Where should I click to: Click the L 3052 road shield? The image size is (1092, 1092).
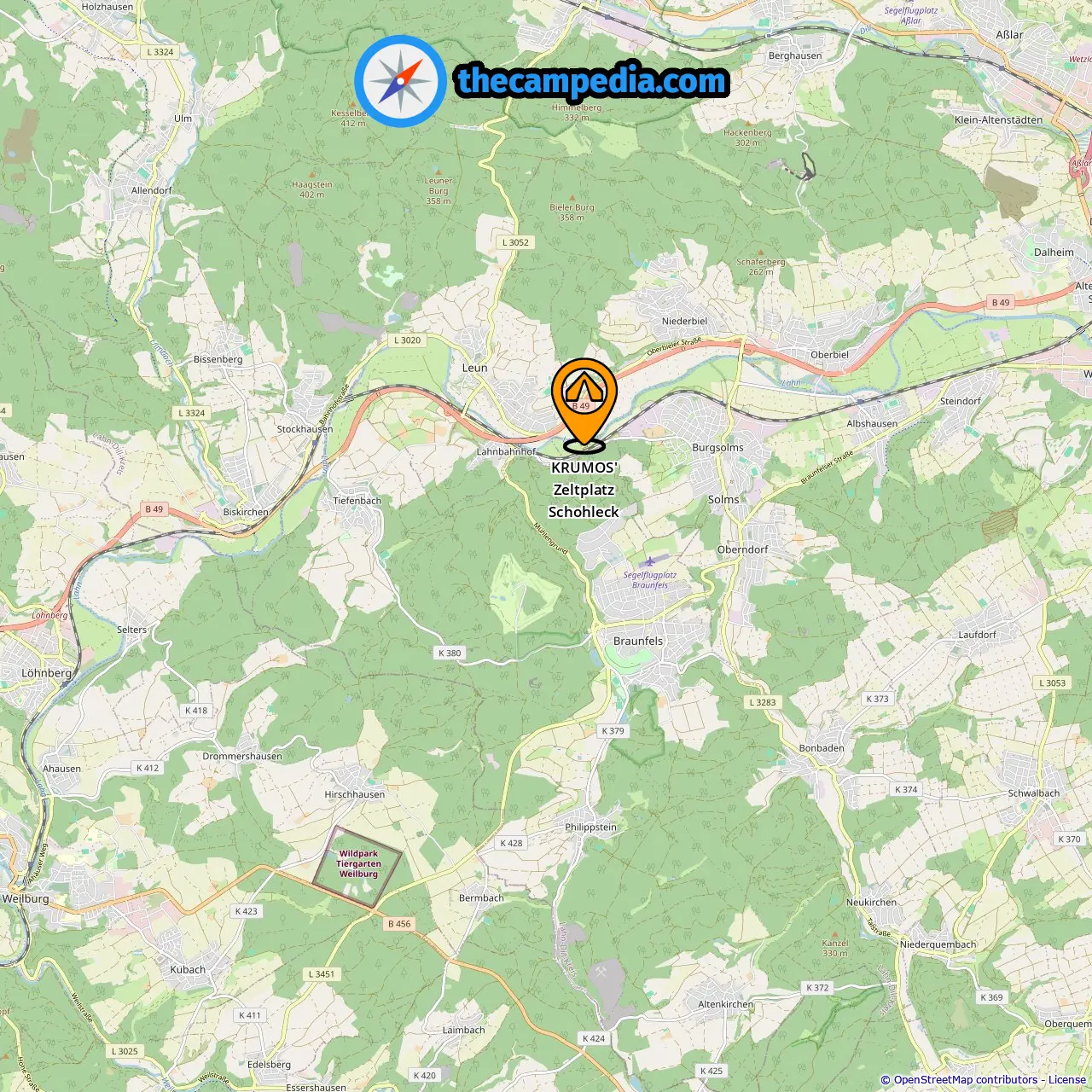pyautogui.click(x=515, y=242)
